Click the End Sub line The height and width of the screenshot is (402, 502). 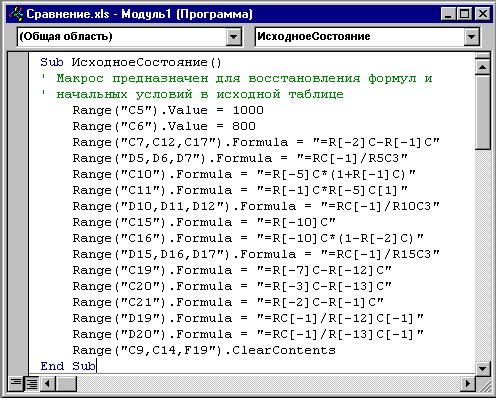pos(68,366)
